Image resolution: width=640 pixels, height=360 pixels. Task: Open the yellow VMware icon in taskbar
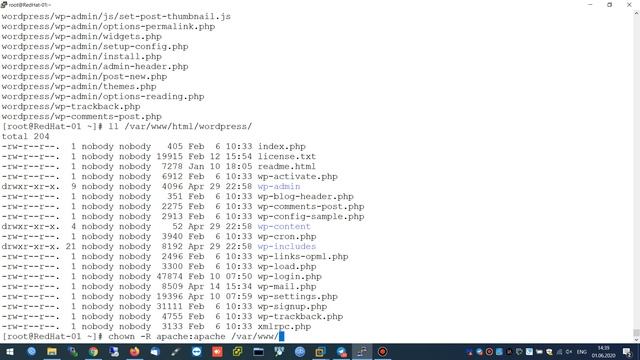click(238, 351)
